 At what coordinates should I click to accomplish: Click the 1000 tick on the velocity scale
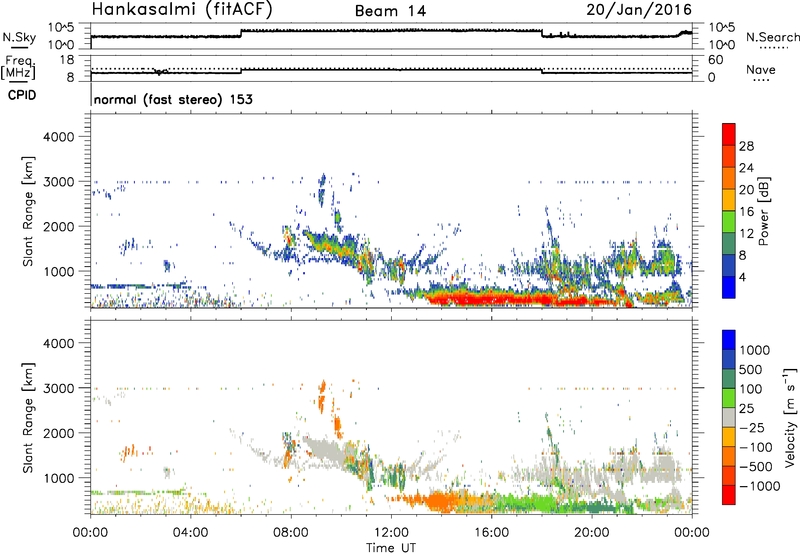pyautogui.click(x=754, y=350)
